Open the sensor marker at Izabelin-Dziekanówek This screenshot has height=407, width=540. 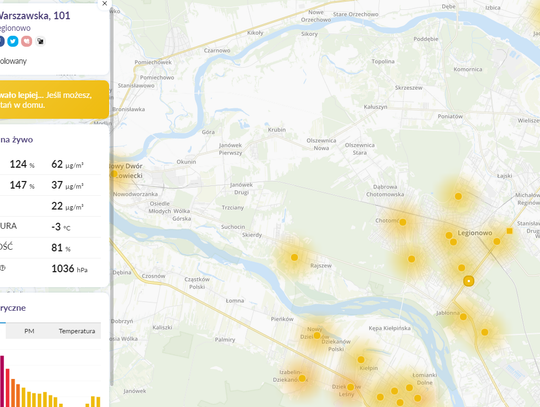click(302, 378)
